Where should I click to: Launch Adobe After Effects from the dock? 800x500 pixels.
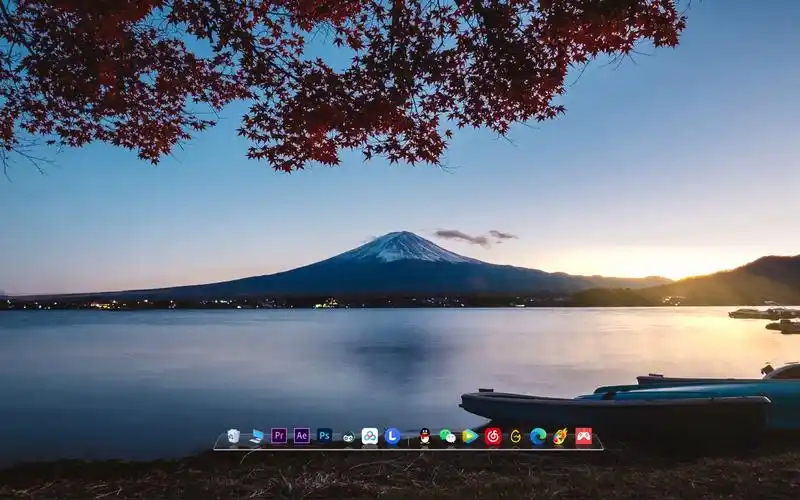tap(302, 436)
